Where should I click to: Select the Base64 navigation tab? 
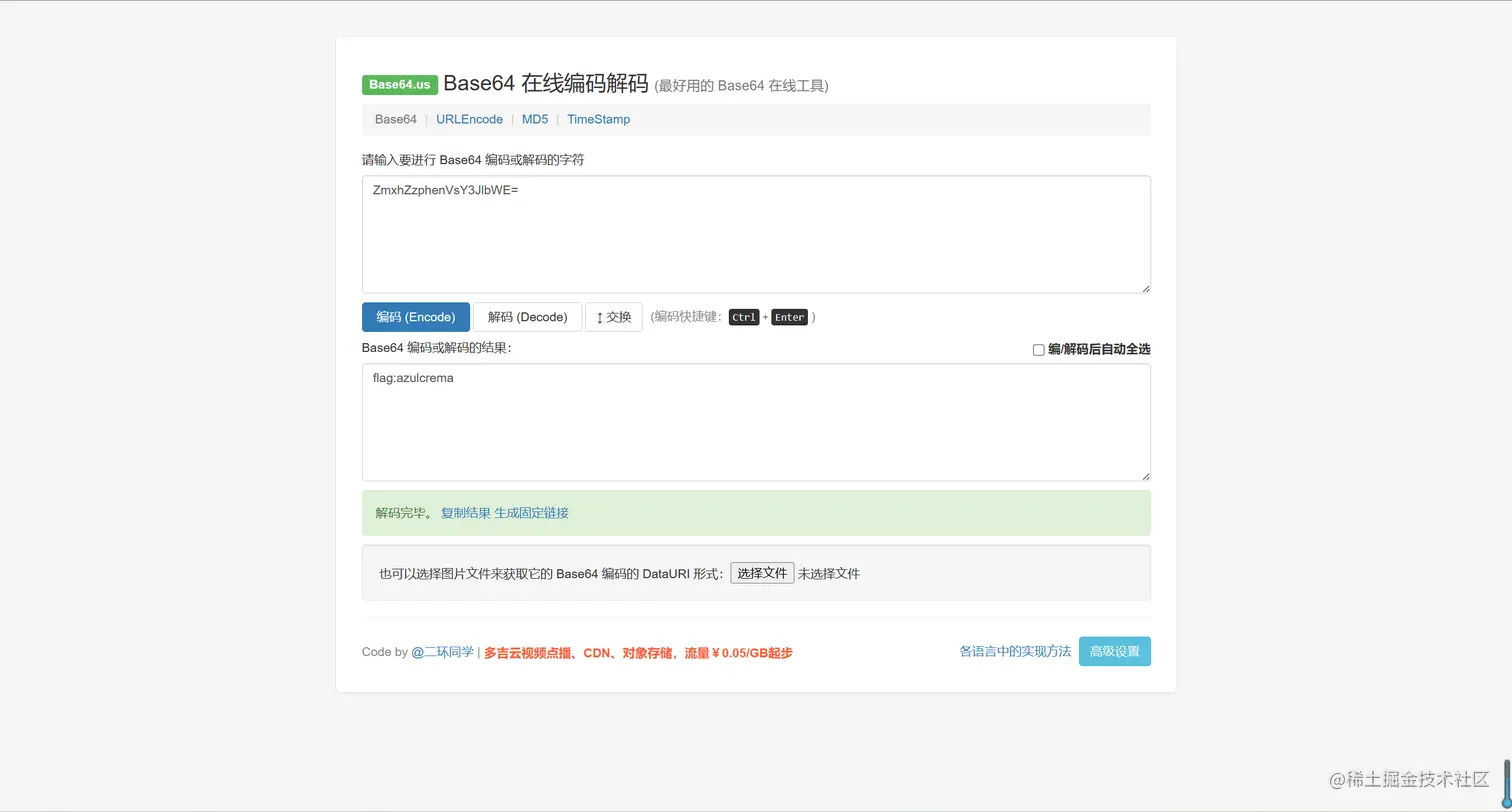coord(396,119)
